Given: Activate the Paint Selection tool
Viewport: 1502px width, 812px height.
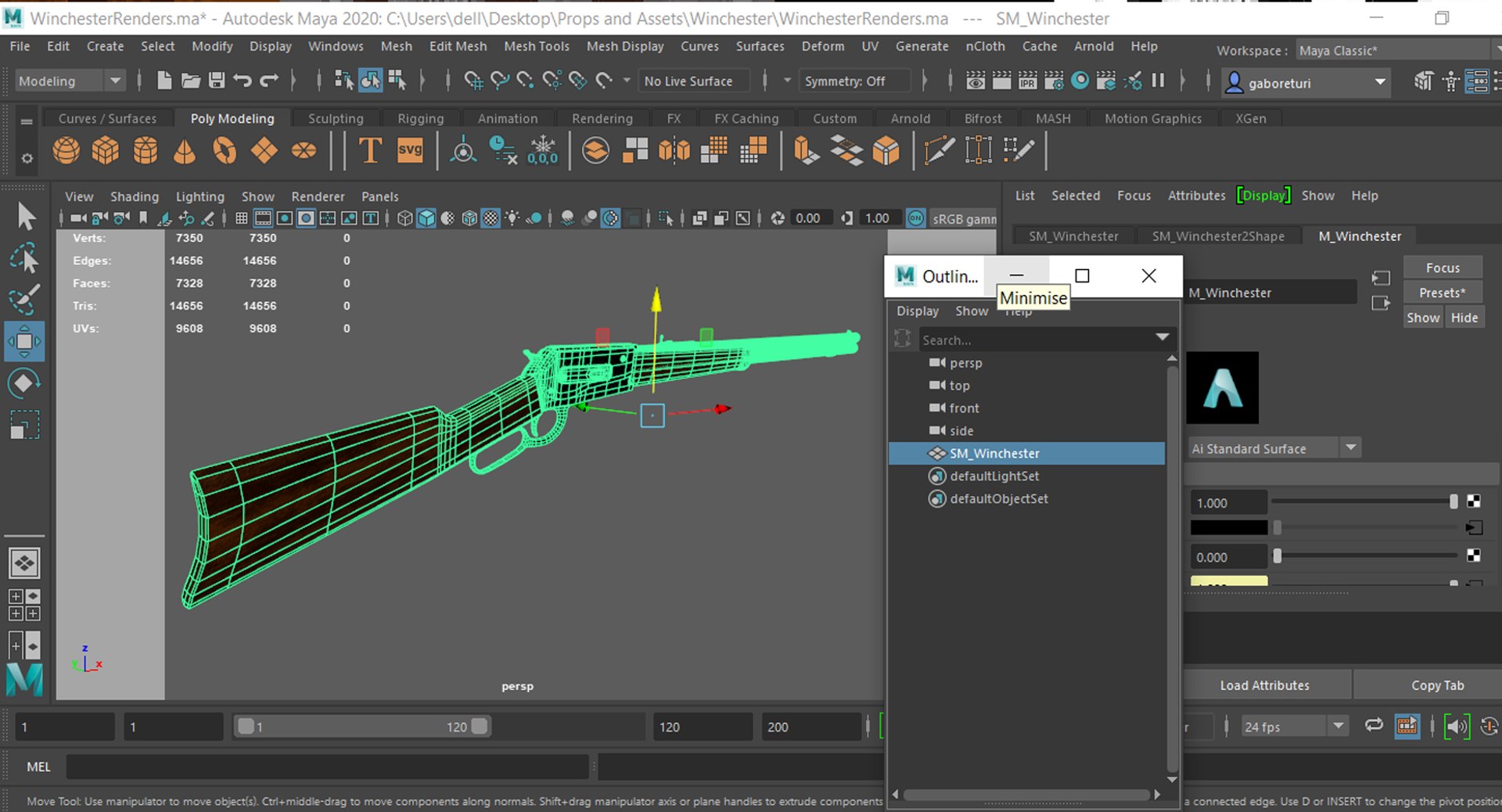Looking at the screenshot, I should point(24,300).
